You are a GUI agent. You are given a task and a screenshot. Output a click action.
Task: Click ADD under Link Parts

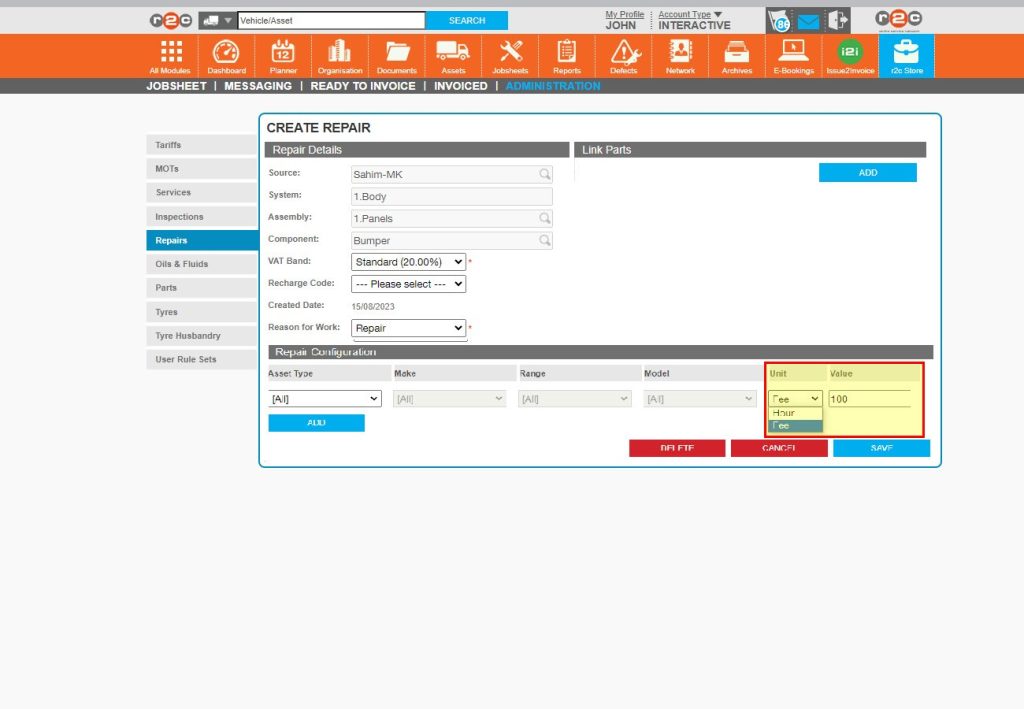click(x=867, y=172)
